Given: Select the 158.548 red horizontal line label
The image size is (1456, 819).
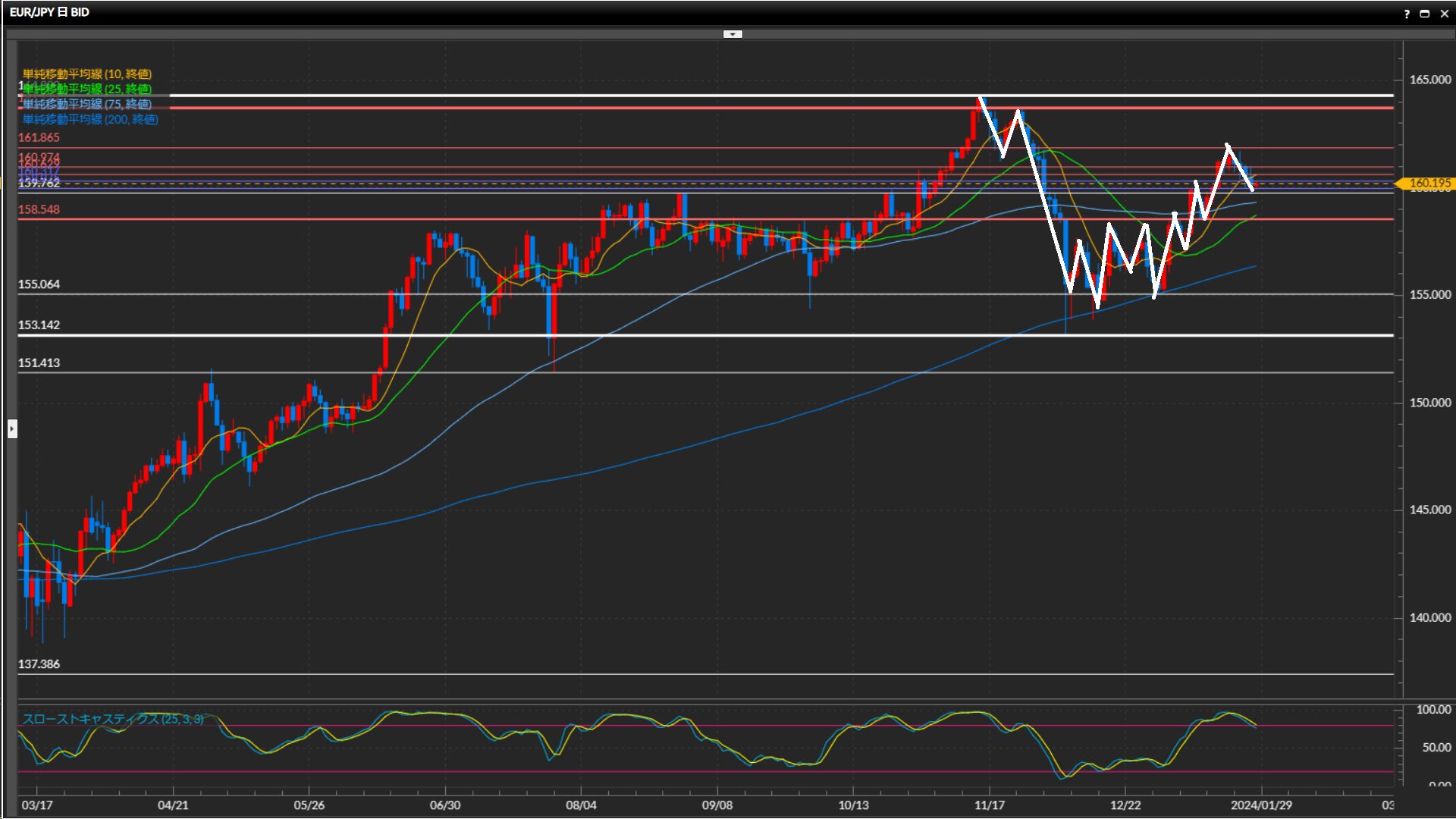Looking at the screenshot, I should click(x=39, y=209).
